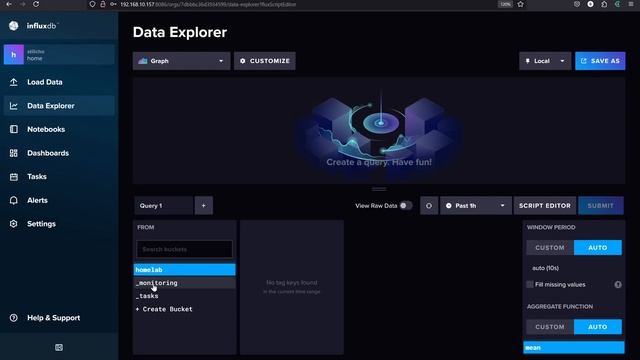Select the _monitoring bucket
This screenshot has width=640, height=360.
[x=184, y=283]
